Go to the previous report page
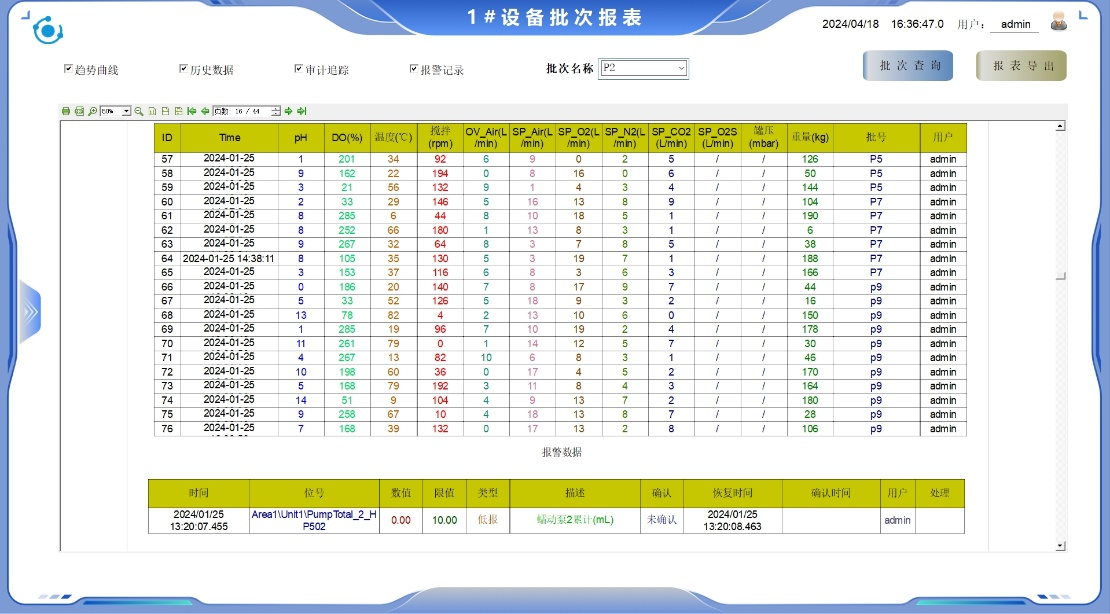 [x=205, y=111]
